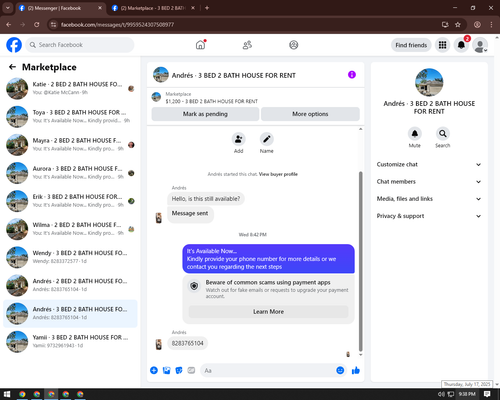
Task: Open Wendy 3 BED 2 BATH conversation
Action: (x=70, y=257)
